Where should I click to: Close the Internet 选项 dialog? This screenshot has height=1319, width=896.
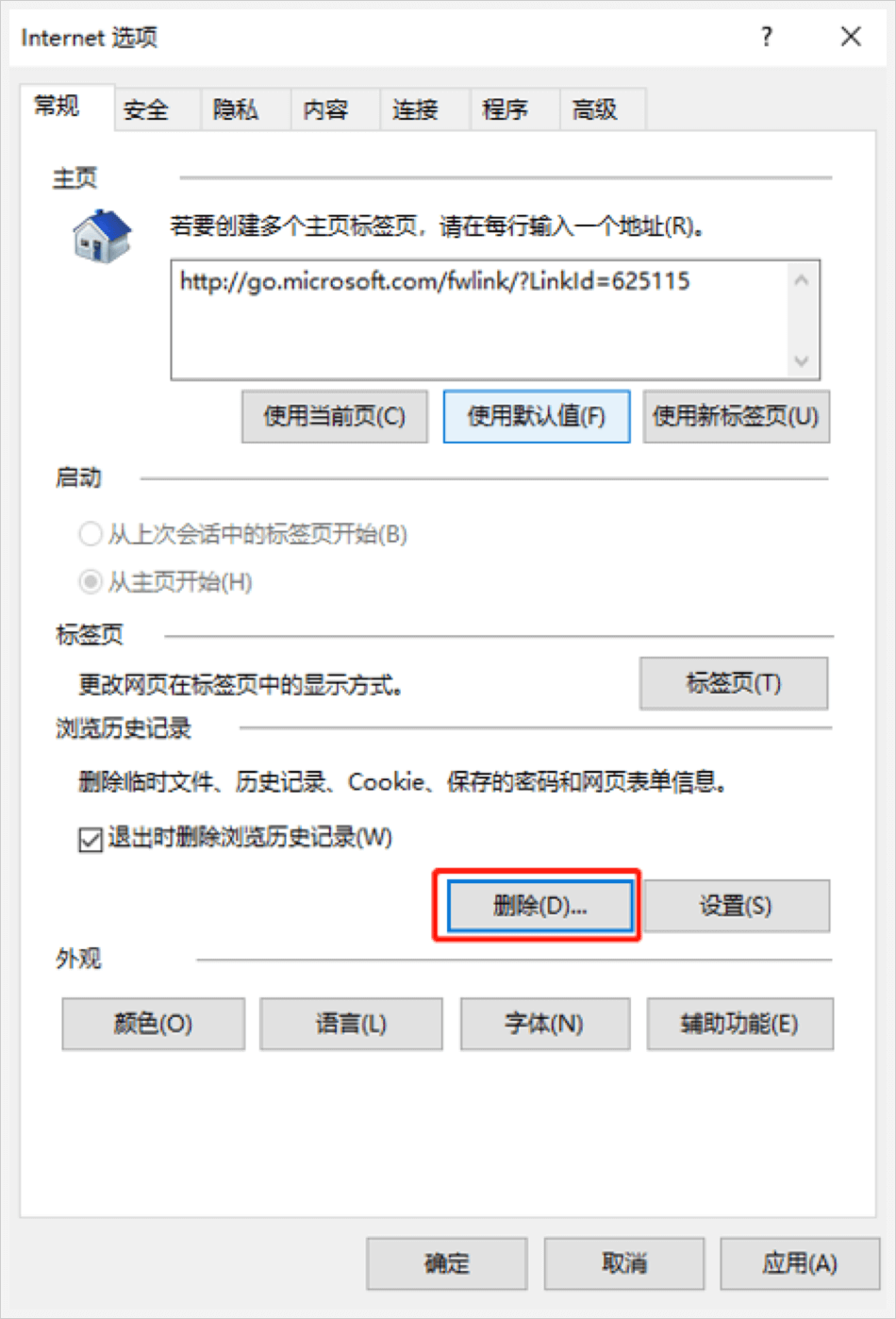coord(851,37)
